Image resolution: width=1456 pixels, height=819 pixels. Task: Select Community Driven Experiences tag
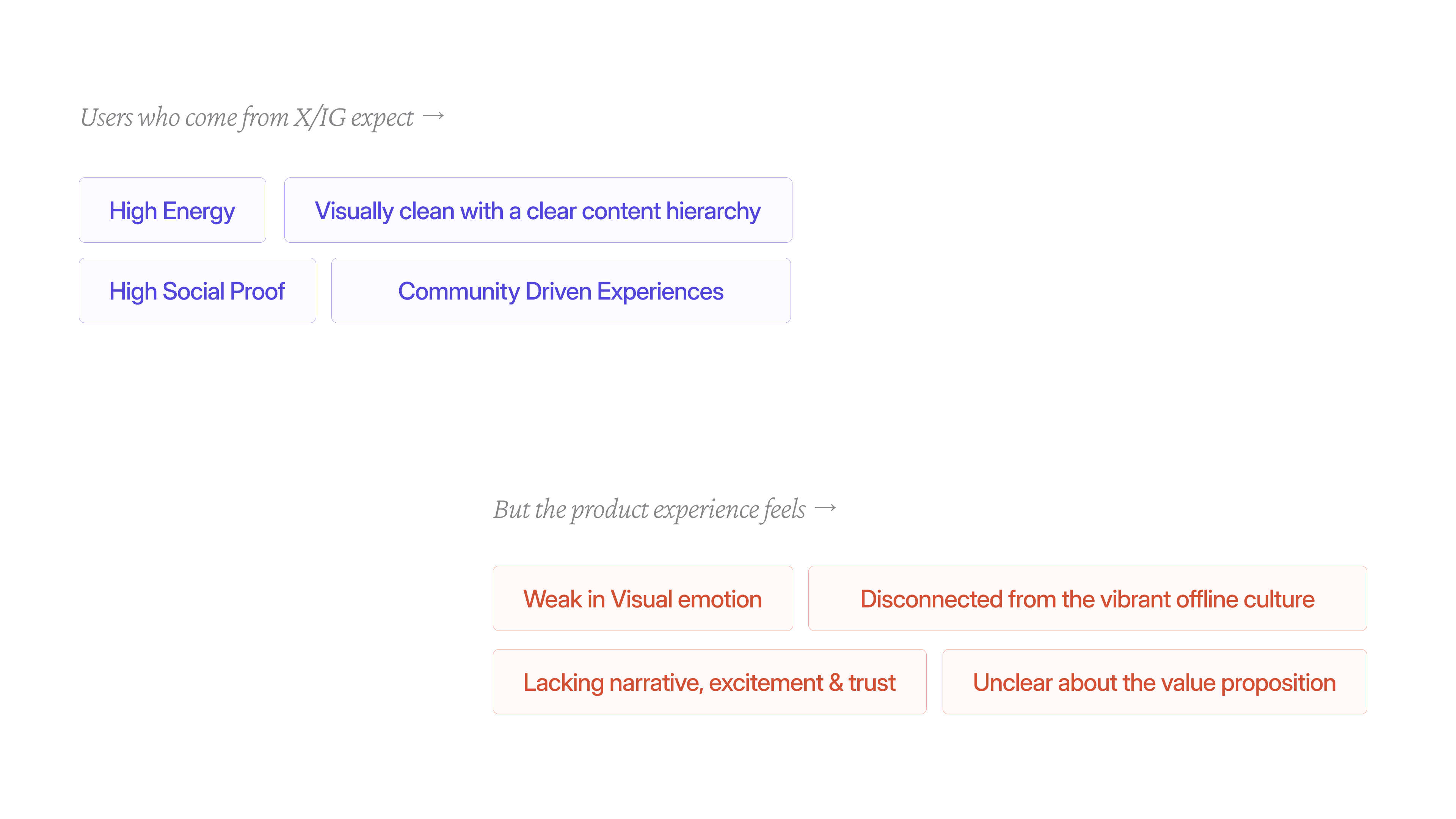tap(561, 290)
